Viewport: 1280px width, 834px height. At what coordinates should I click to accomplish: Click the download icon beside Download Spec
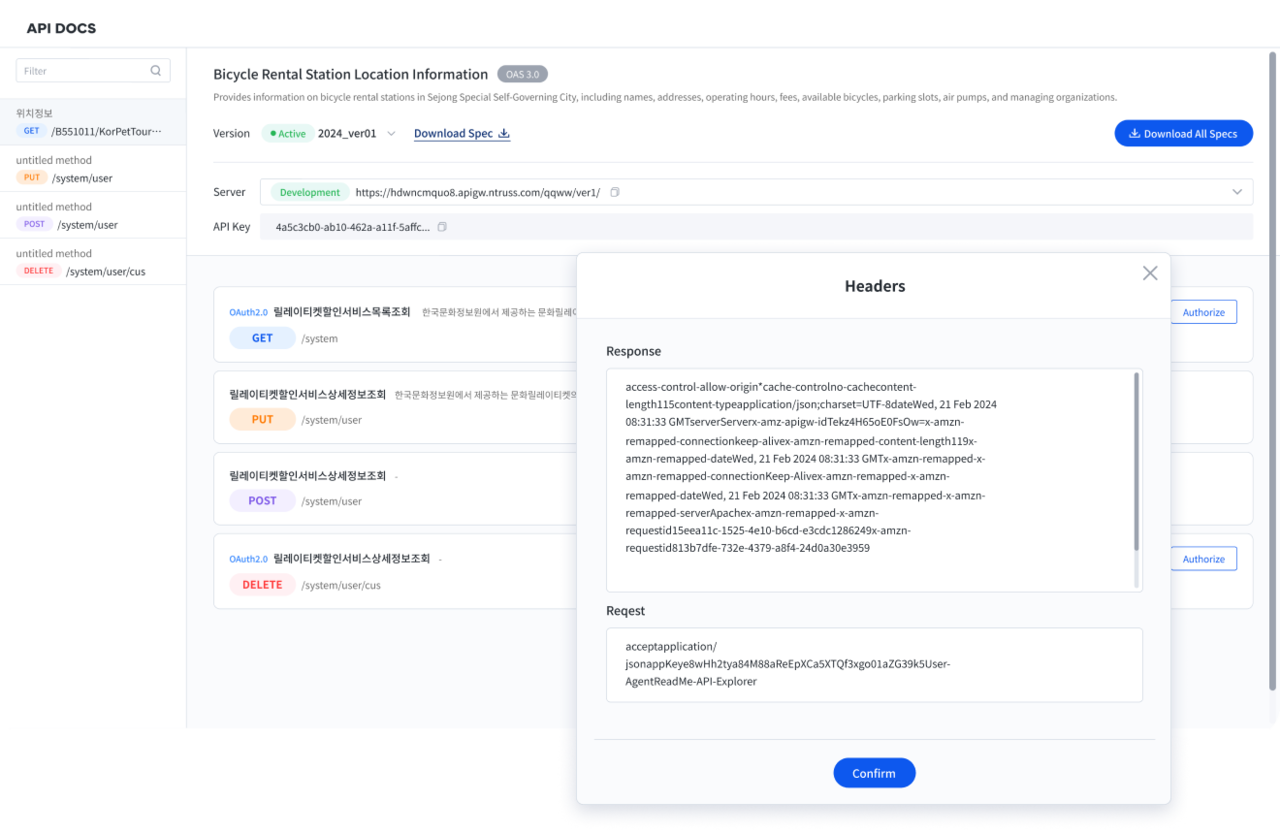point(504,133)
